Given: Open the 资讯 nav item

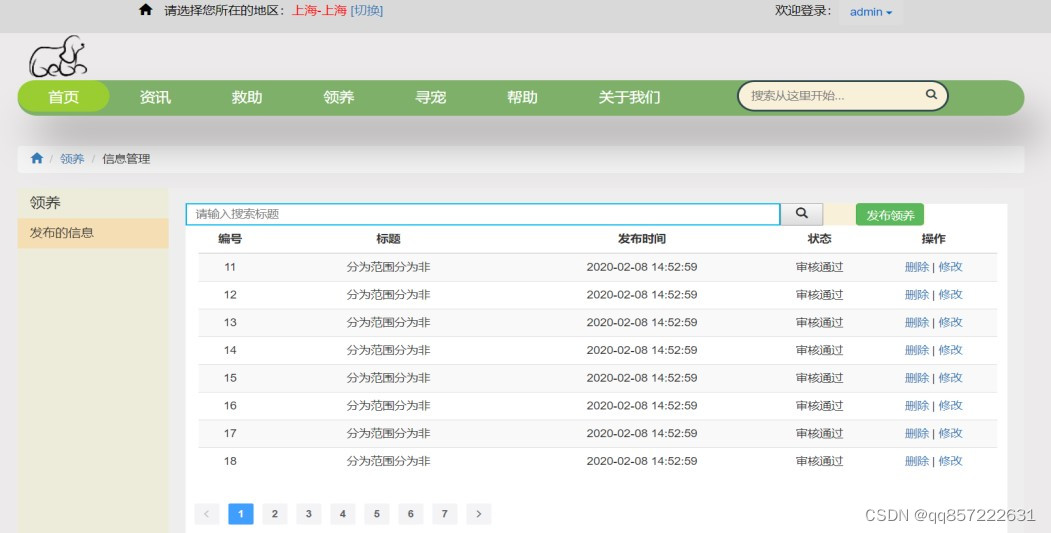Looking at the screenshot, I should (156, 97).
